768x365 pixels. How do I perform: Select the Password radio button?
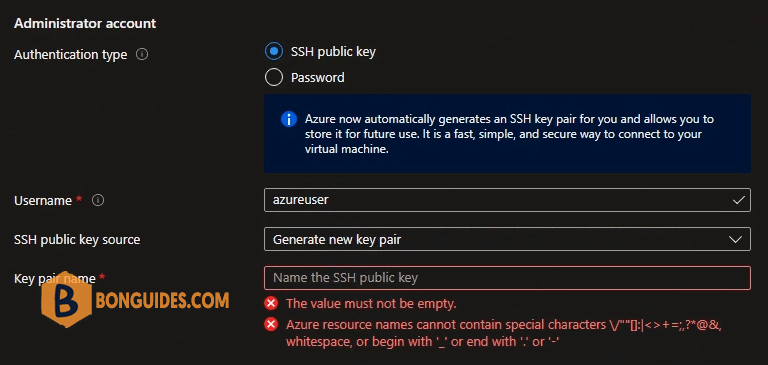pyautogui.click(x=273, y=77)
